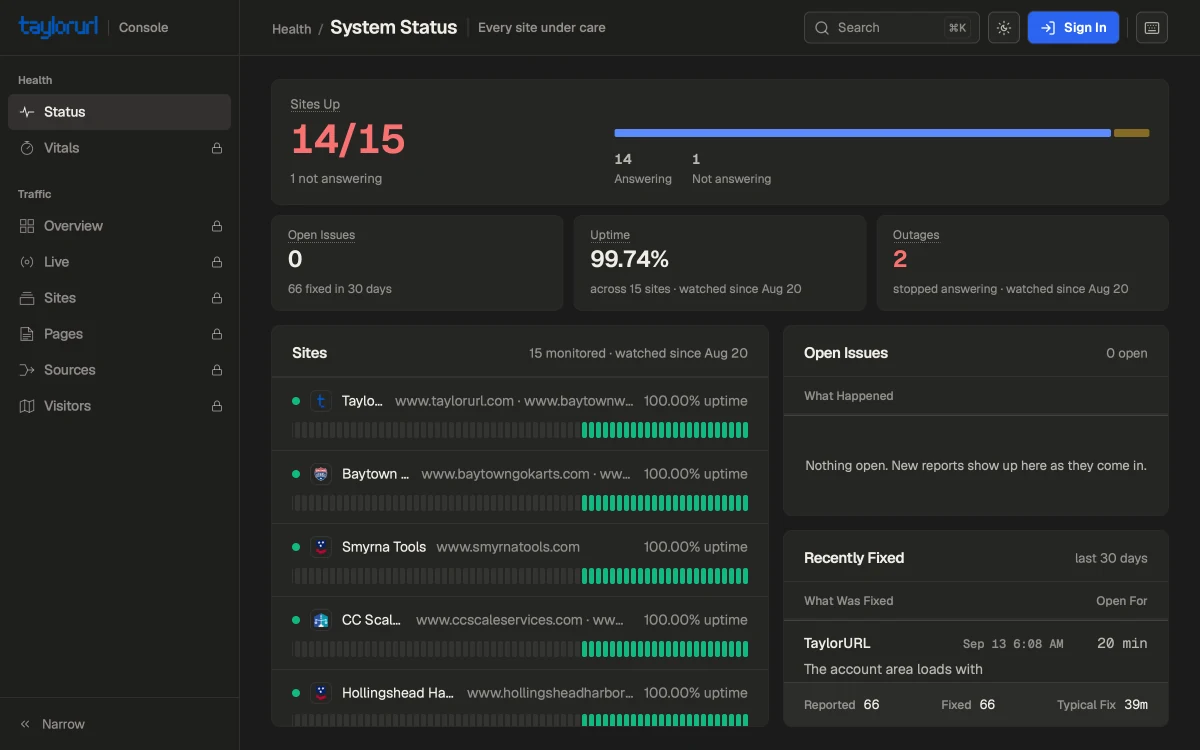Click the lock icon beside Vitals

(x=217, y=148)
